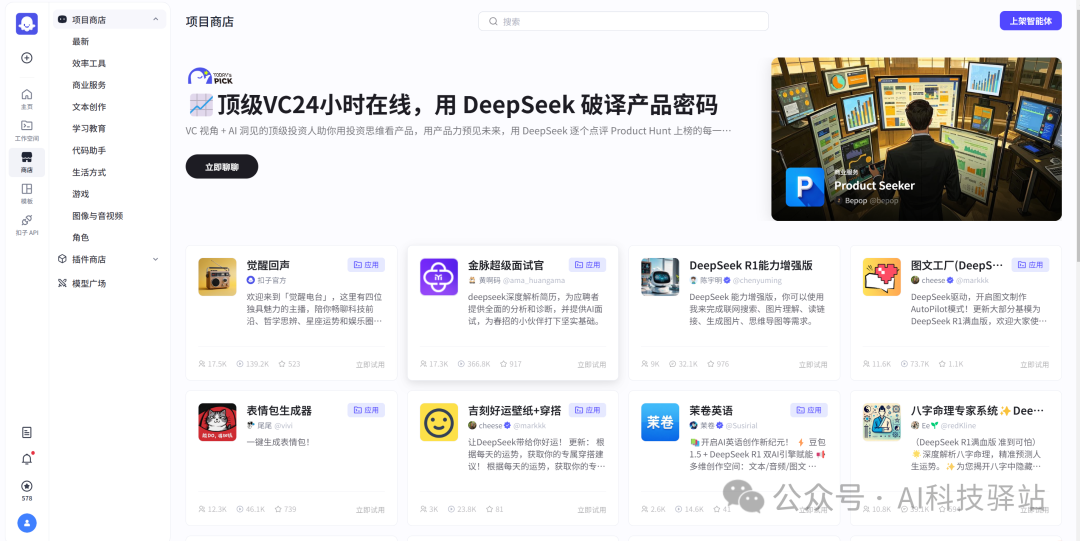Select the 最新 category
This screenshot has width=1080, height=541.
pos(81,41)
